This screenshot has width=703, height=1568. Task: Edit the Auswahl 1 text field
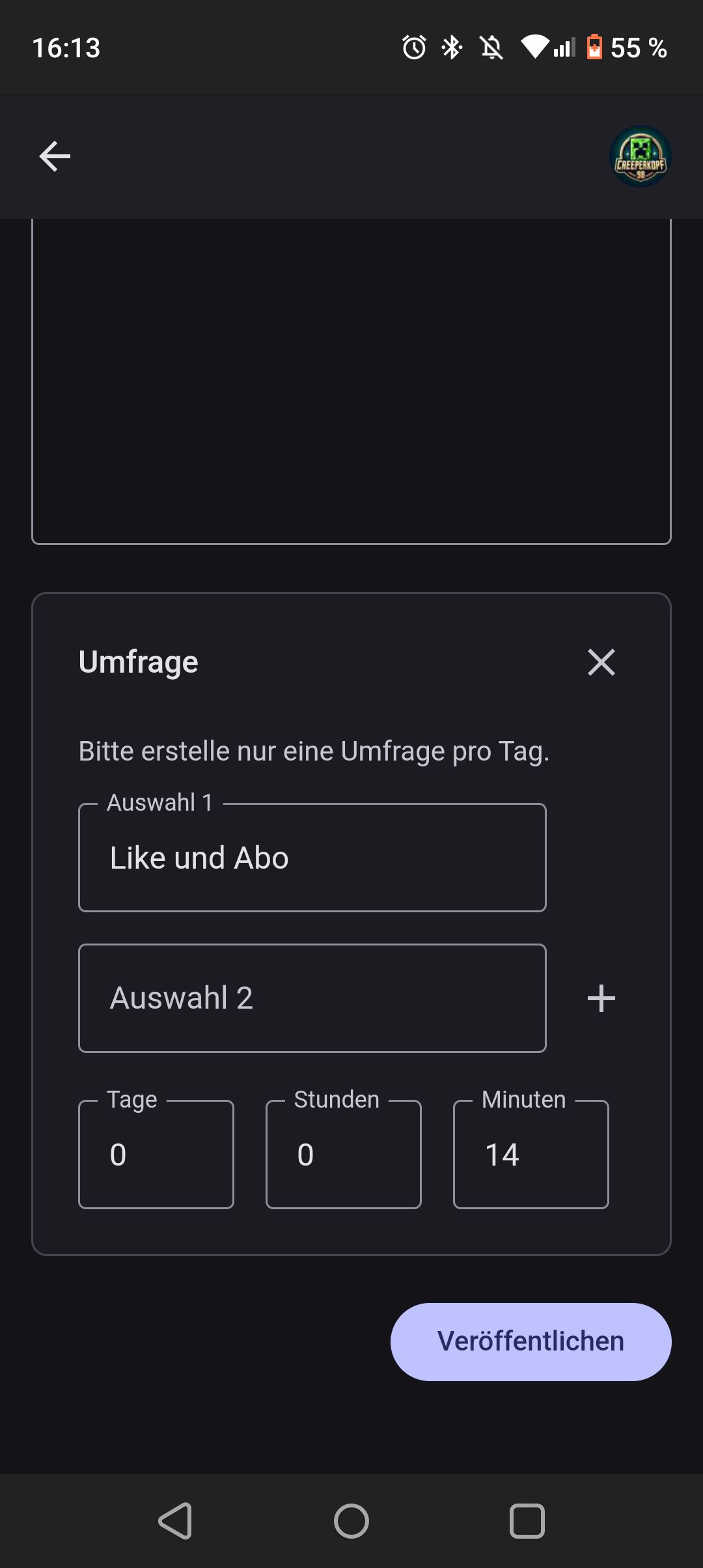312,858
